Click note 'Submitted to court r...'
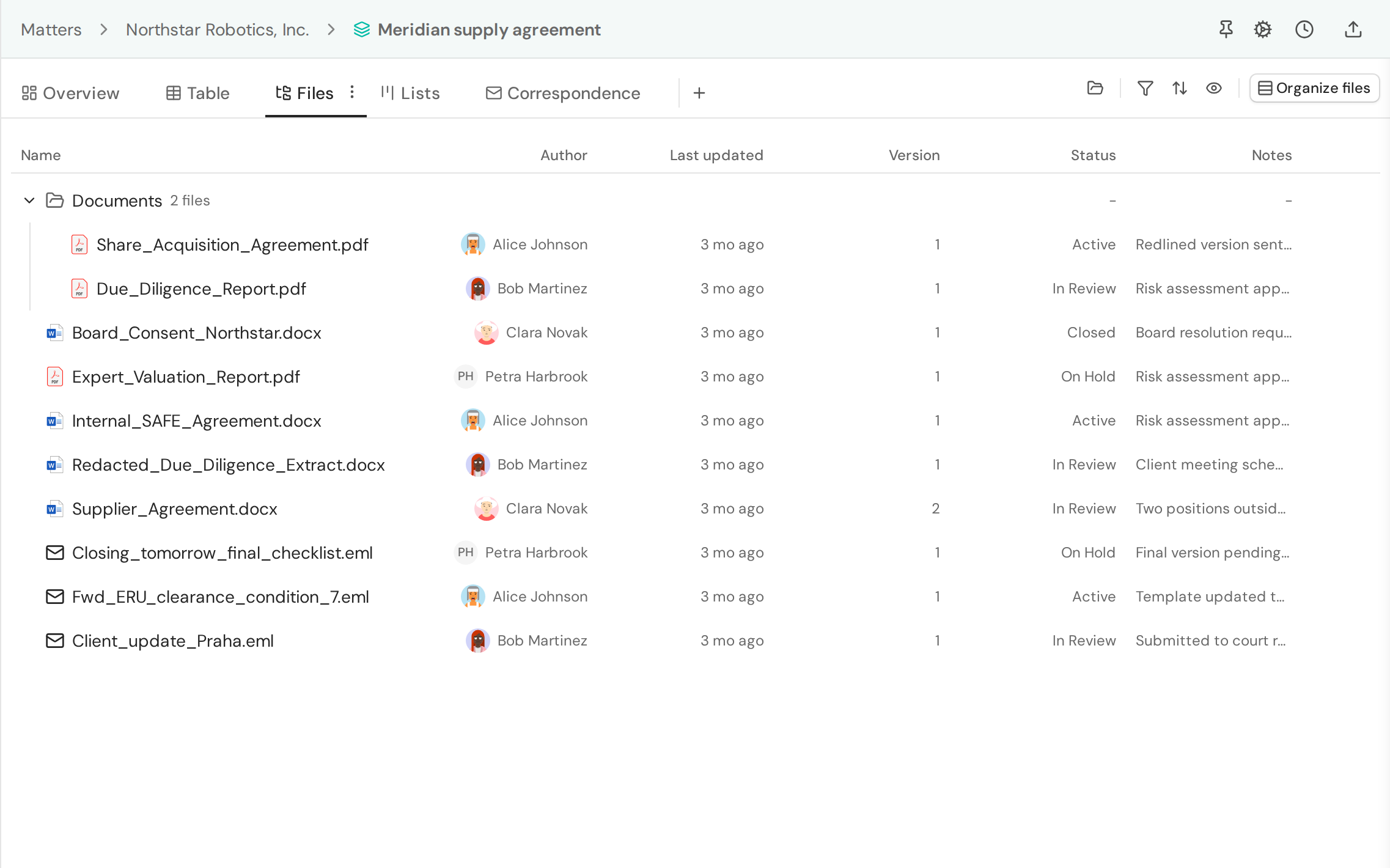Viewport: 1390px width, 868px height. point(1211,641)
